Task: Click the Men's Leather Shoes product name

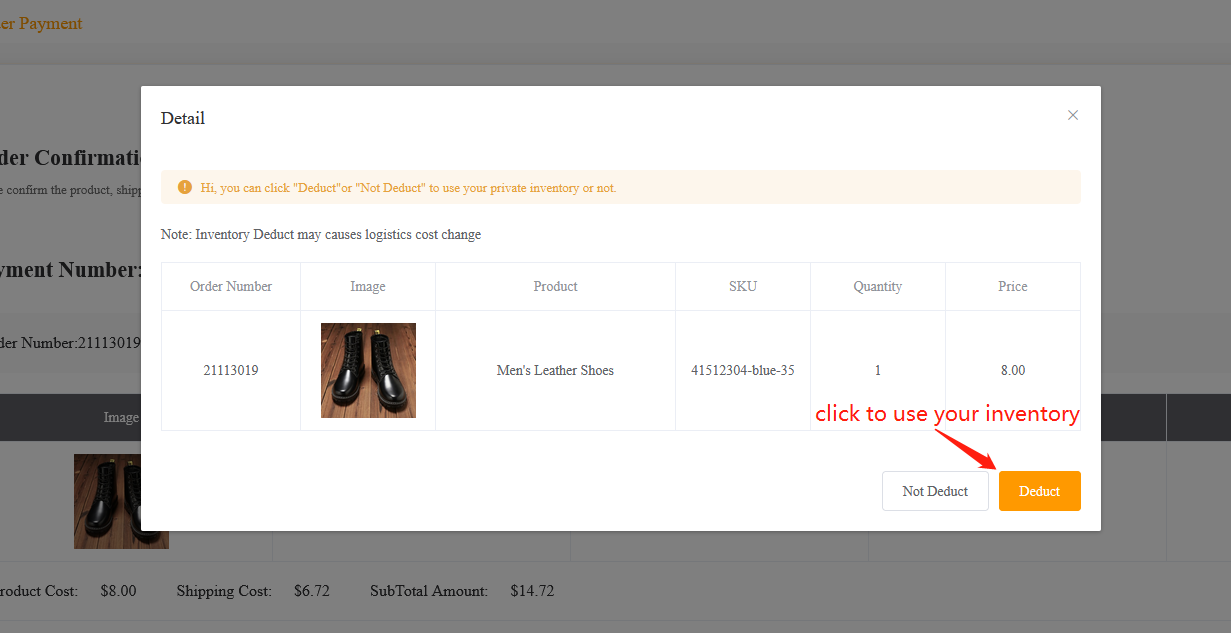Action: (x=555, y=370)
